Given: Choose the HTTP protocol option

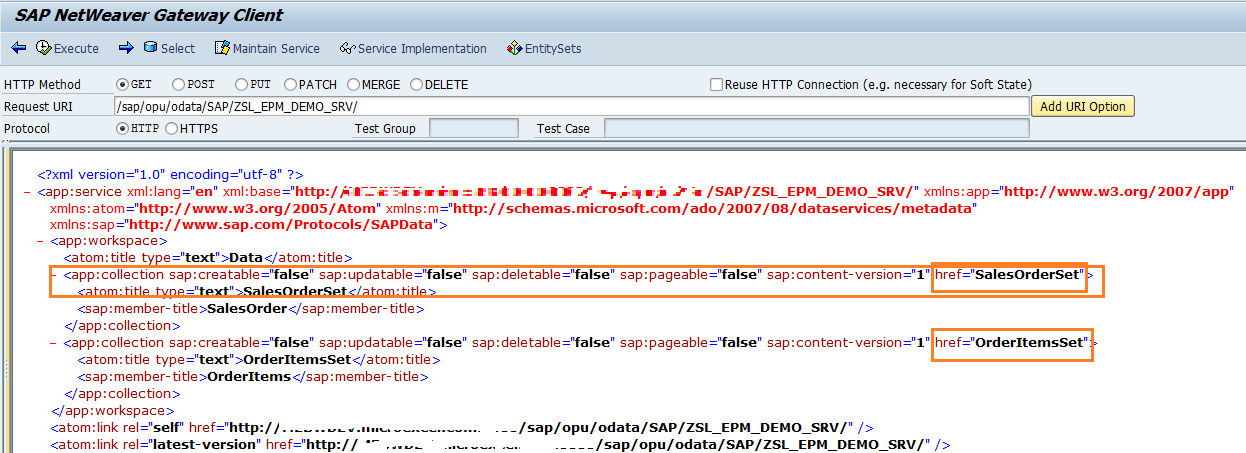Looking at the screenshot, I should coord(123,128).
